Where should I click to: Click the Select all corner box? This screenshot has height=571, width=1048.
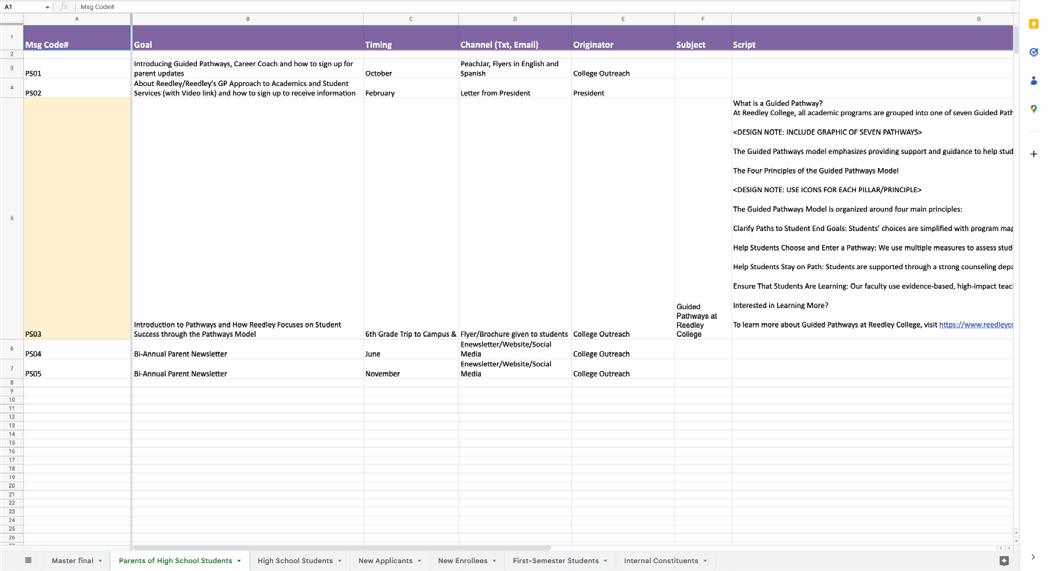(x=11, y=19)
